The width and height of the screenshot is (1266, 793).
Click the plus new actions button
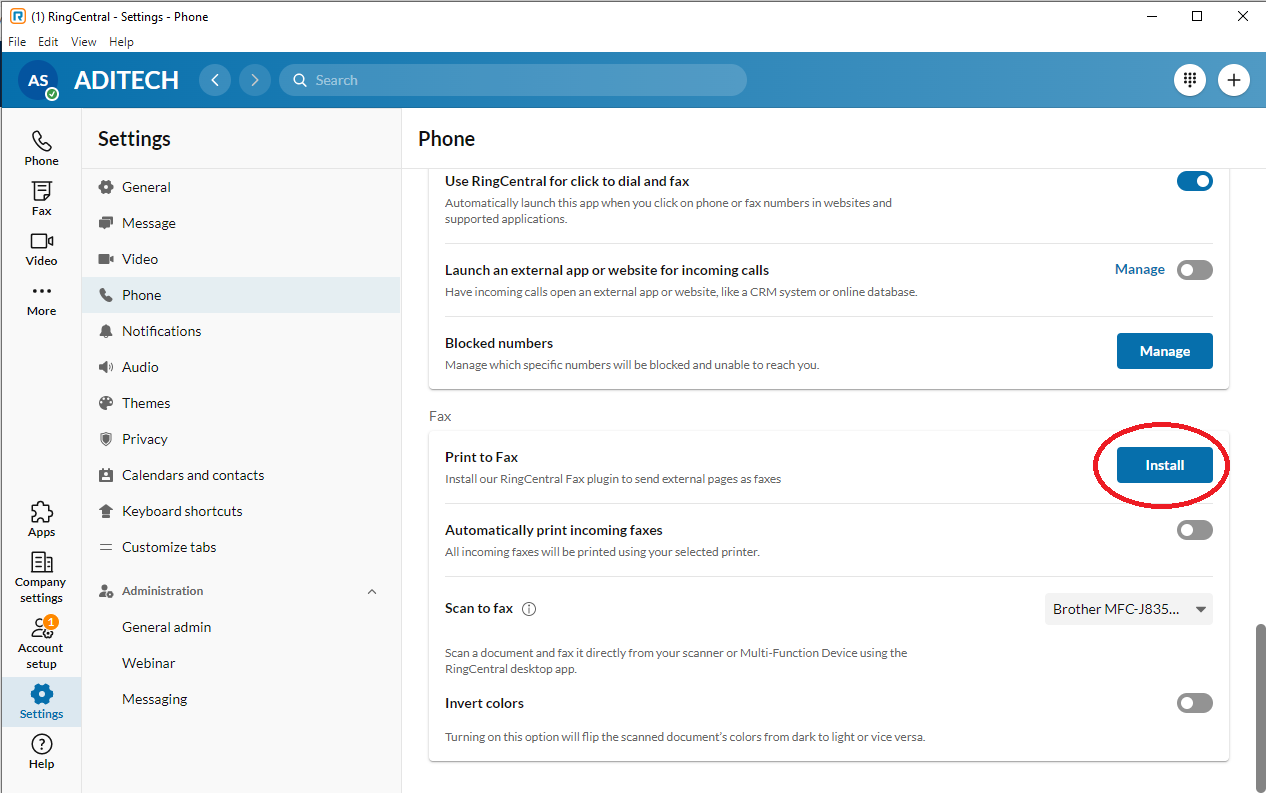pyautogui.click(x=1234, y=80)
